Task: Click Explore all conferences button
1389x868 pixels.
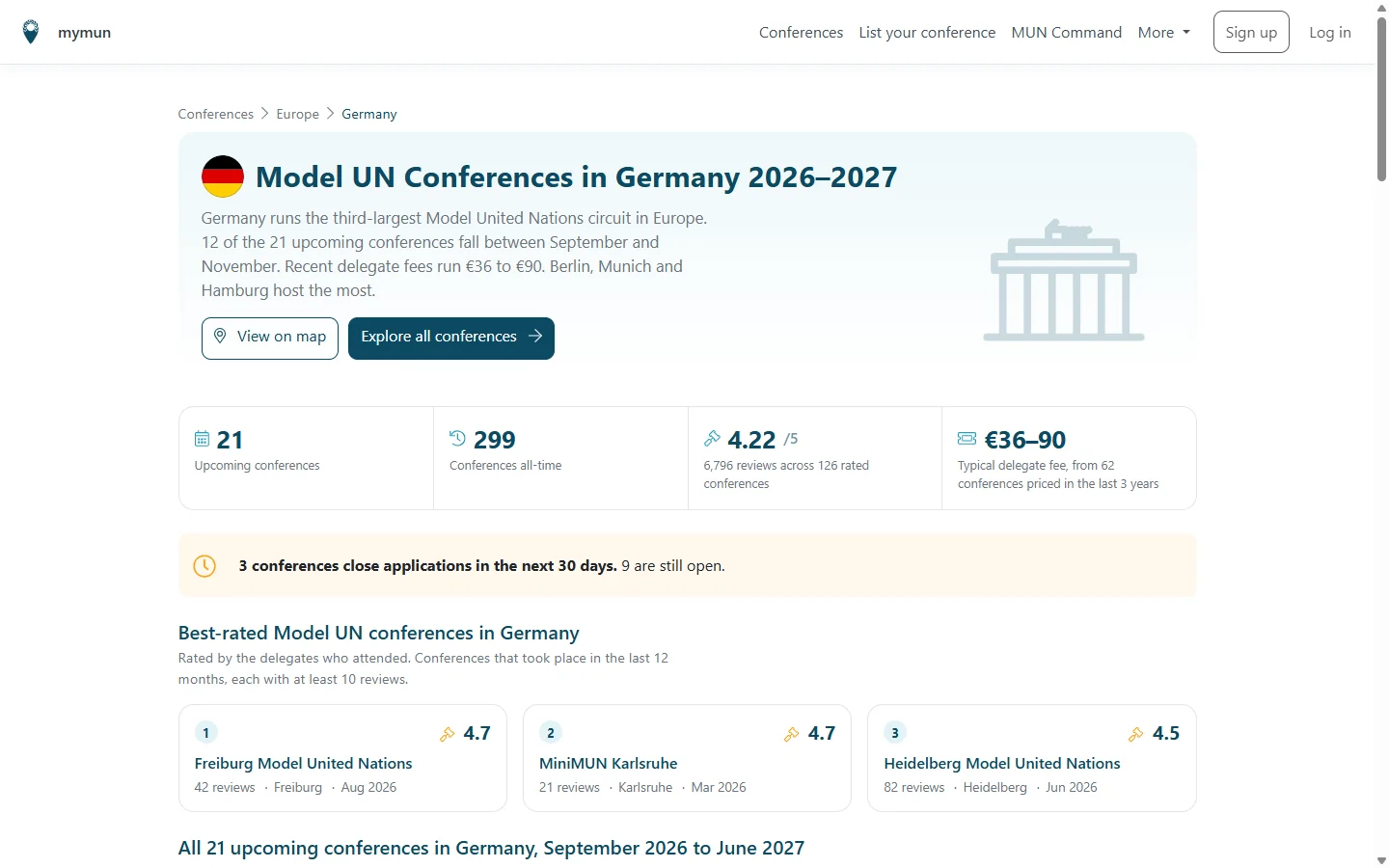Action: (x=451, y=338)
